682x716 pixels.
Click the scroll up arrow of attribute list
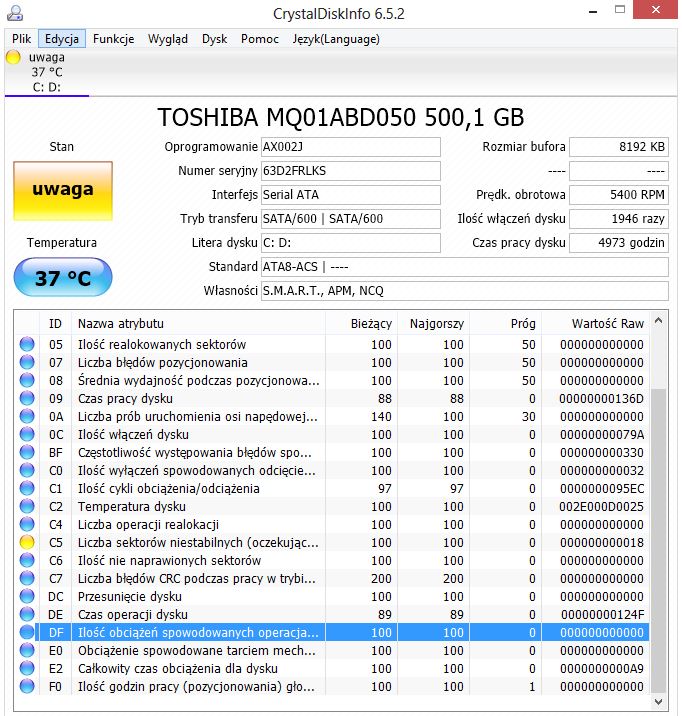[658, 321]
